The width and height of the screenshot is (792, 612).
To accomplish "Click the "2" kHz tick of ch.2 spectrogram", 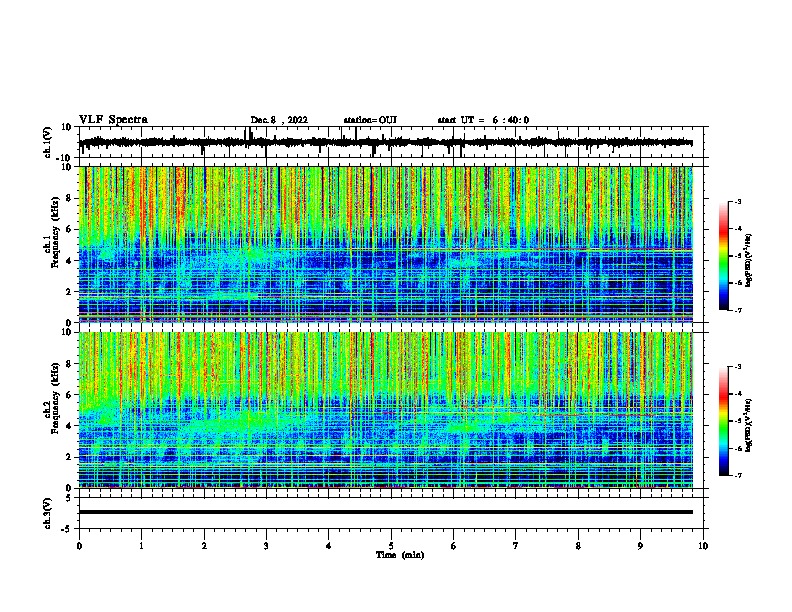I will click(70, 457).
